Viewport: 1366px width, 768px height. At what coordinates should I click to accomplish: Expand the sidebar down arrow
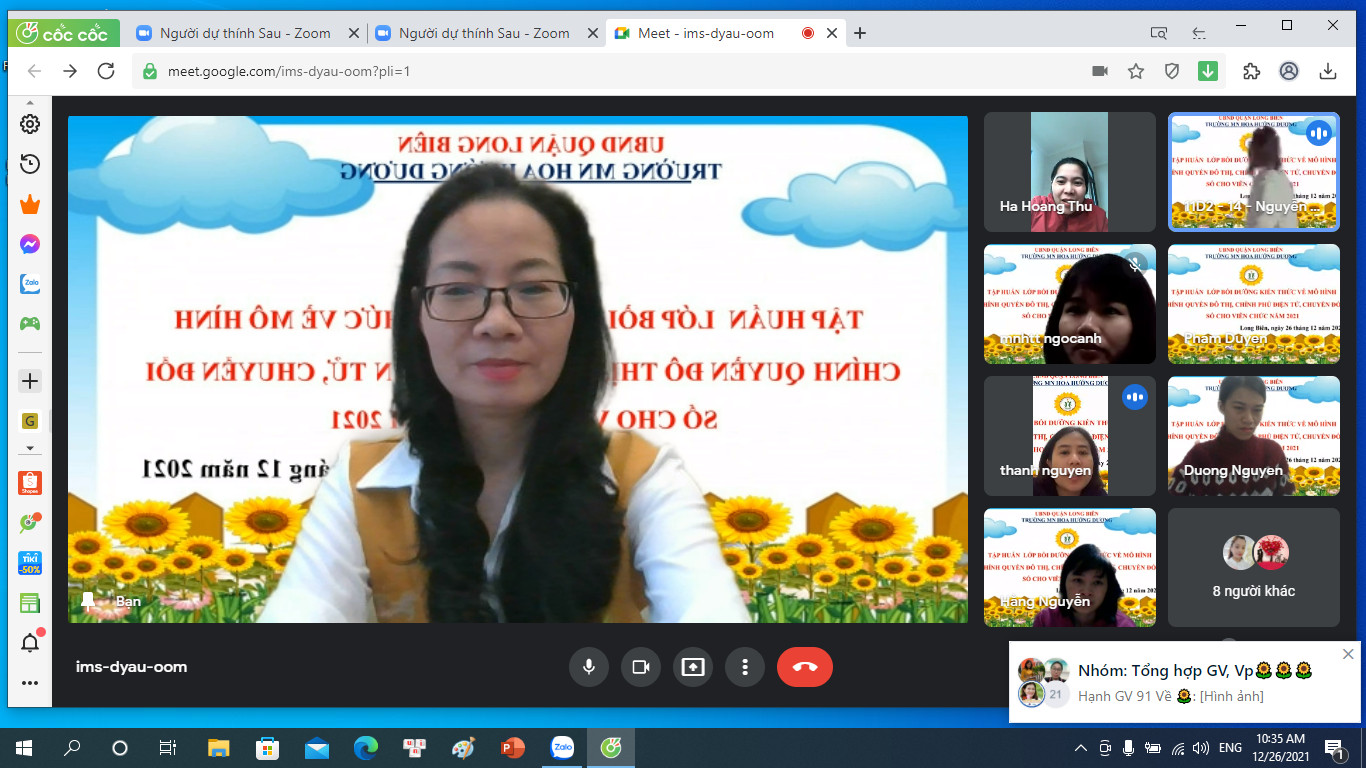tap(30, 448)
